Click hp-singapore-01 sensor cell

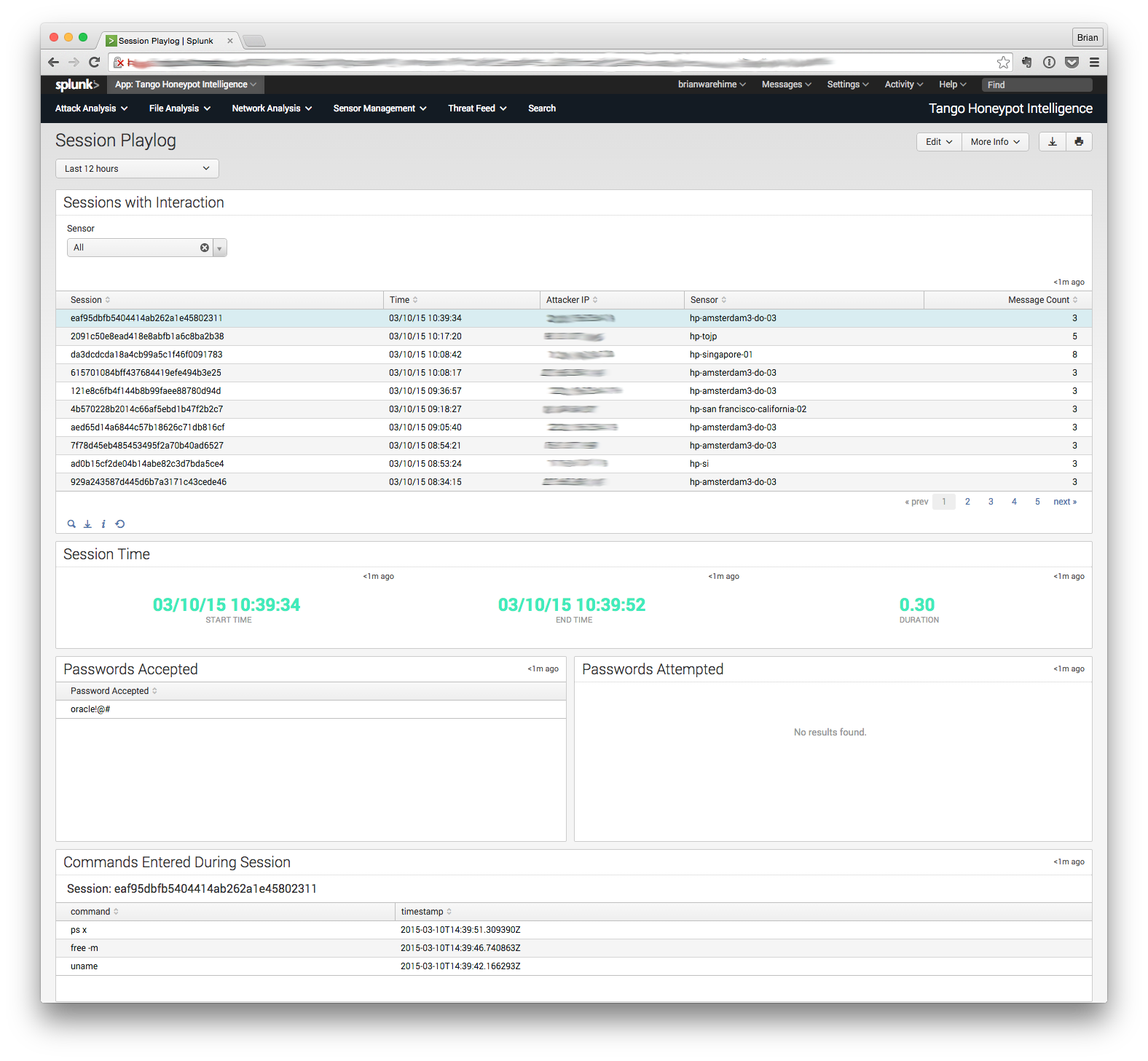point(721,355)
